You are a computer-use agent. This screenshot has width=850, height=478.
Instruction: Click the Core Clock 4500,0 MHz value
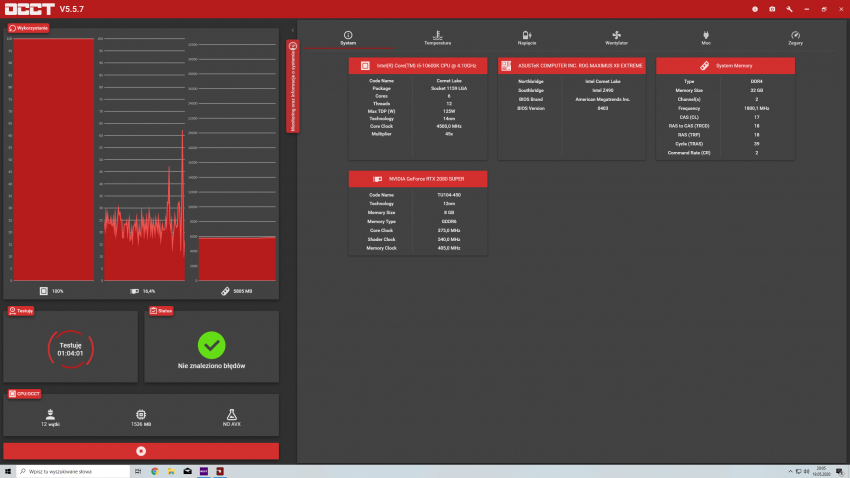pyautogui.click(x=449, y=126)
